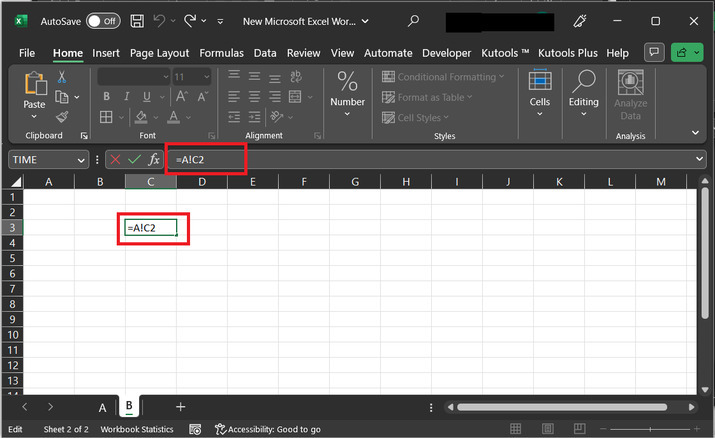
Task: Click the Copy icon in Clipboard group
Action: pos(62,97)
